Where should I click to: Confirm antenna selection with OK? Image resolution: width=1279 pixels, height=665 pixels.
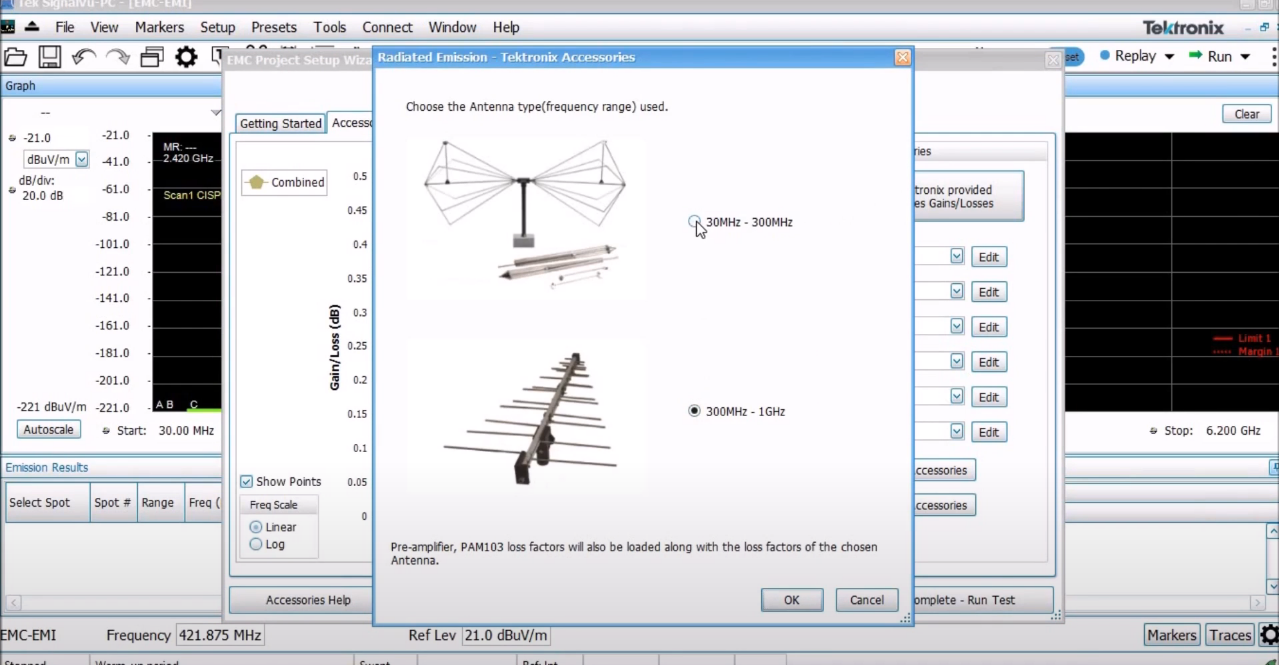[x=791, y=600]
